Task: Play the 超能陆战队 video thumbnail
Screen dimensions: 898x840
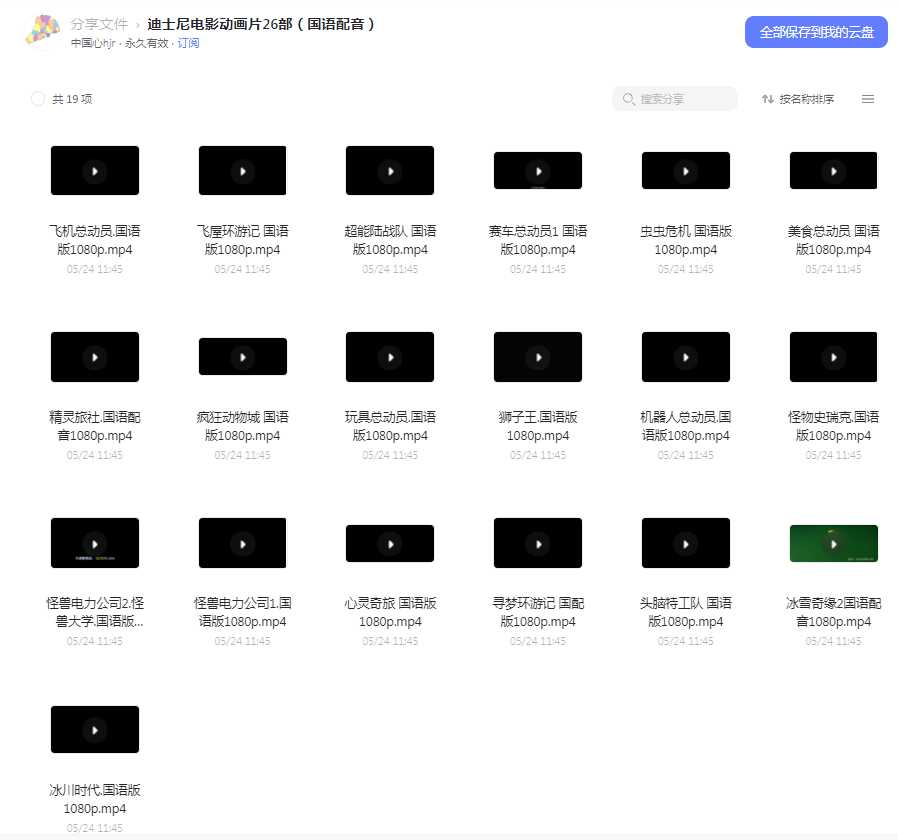Action: pos(390,171)
